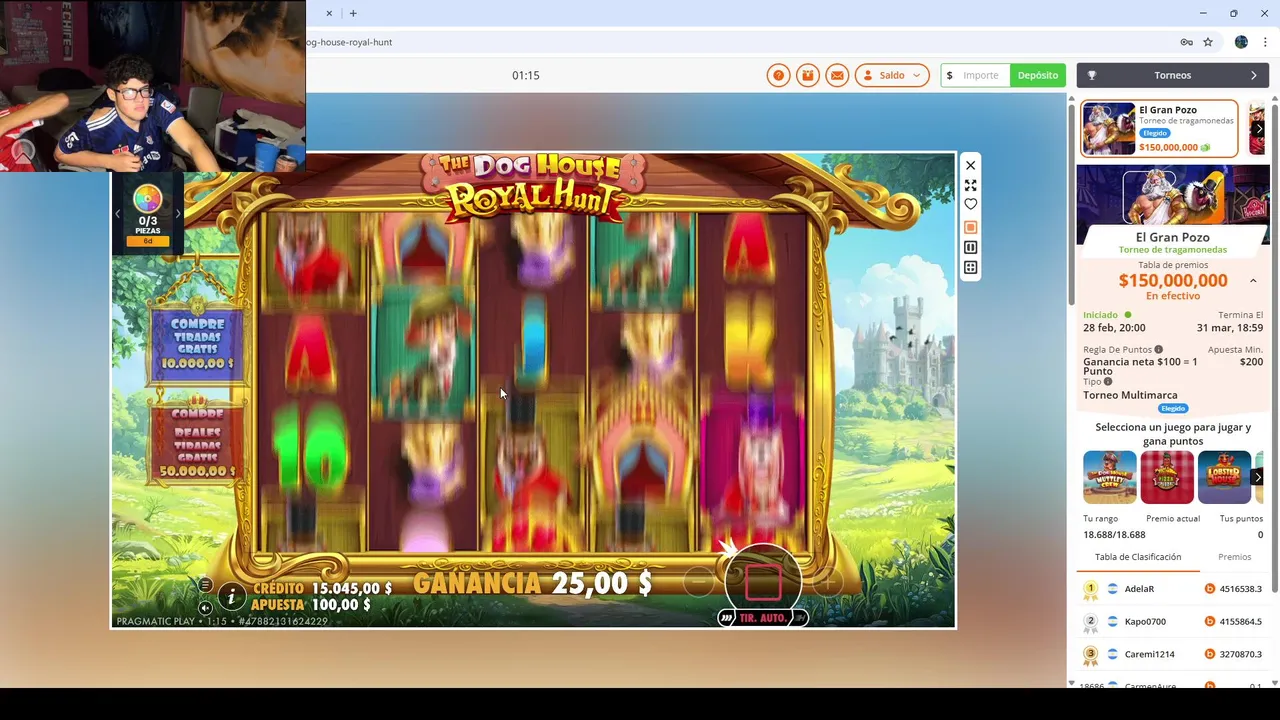Click the Torneo Multimarca text

[x=1130, y=395]
